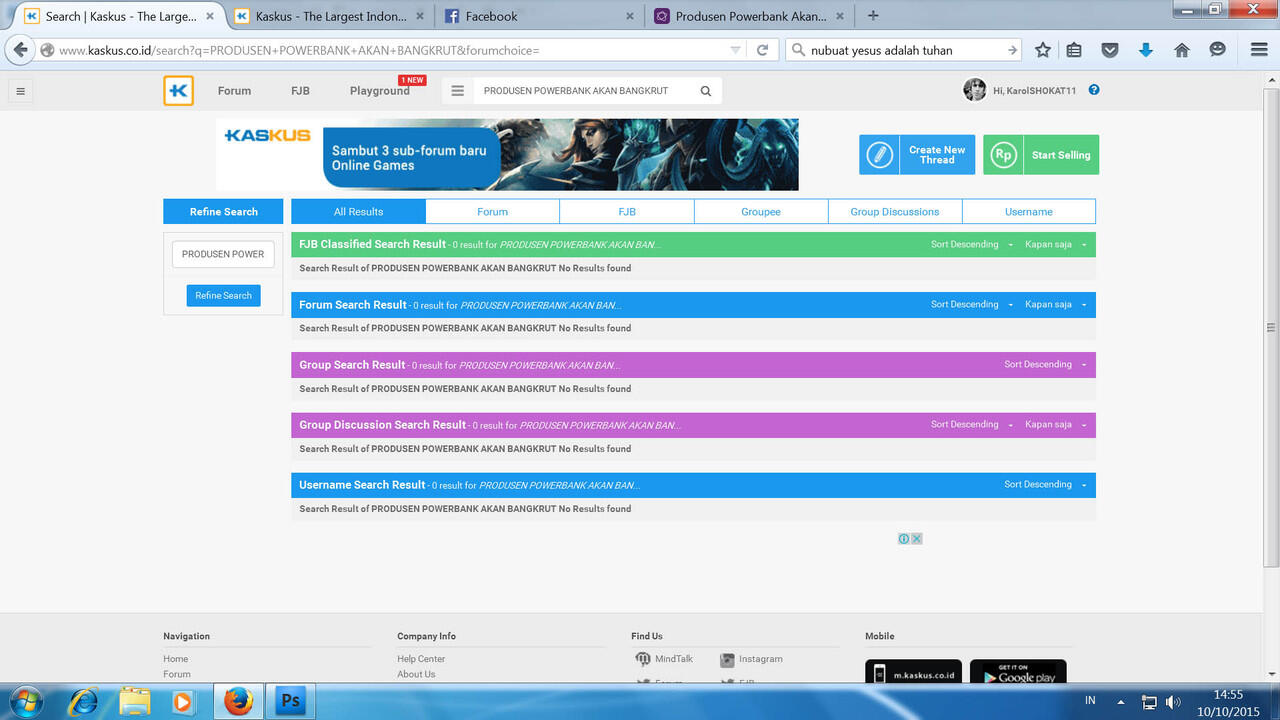Open Sort Descending dropdown in Username Search Result

point(1045,484)
